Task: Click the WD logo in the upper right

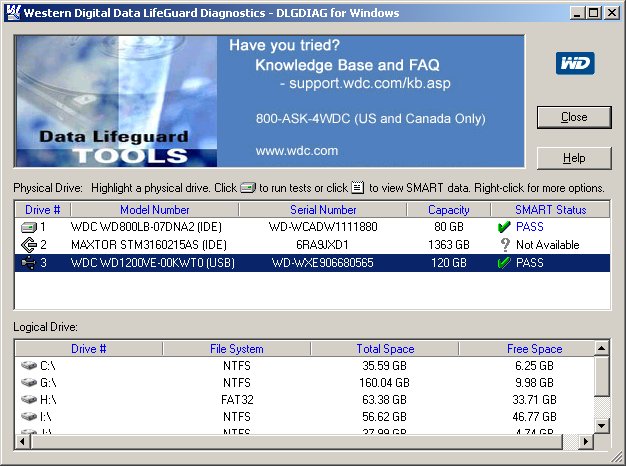Action: 575,63
